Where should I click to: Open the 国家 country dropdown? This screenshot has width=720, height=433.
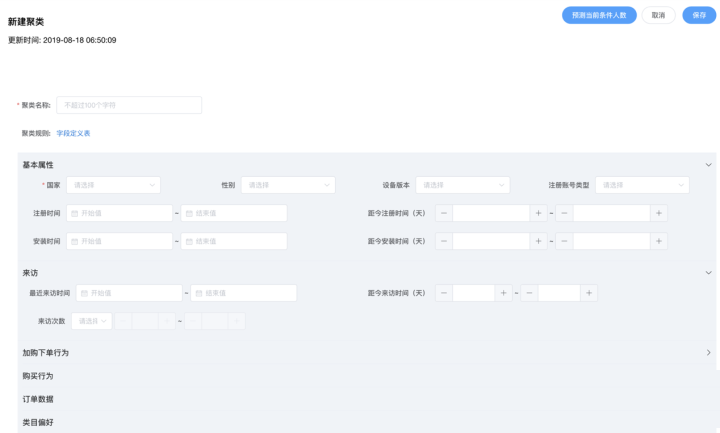[x=113, y=185]
